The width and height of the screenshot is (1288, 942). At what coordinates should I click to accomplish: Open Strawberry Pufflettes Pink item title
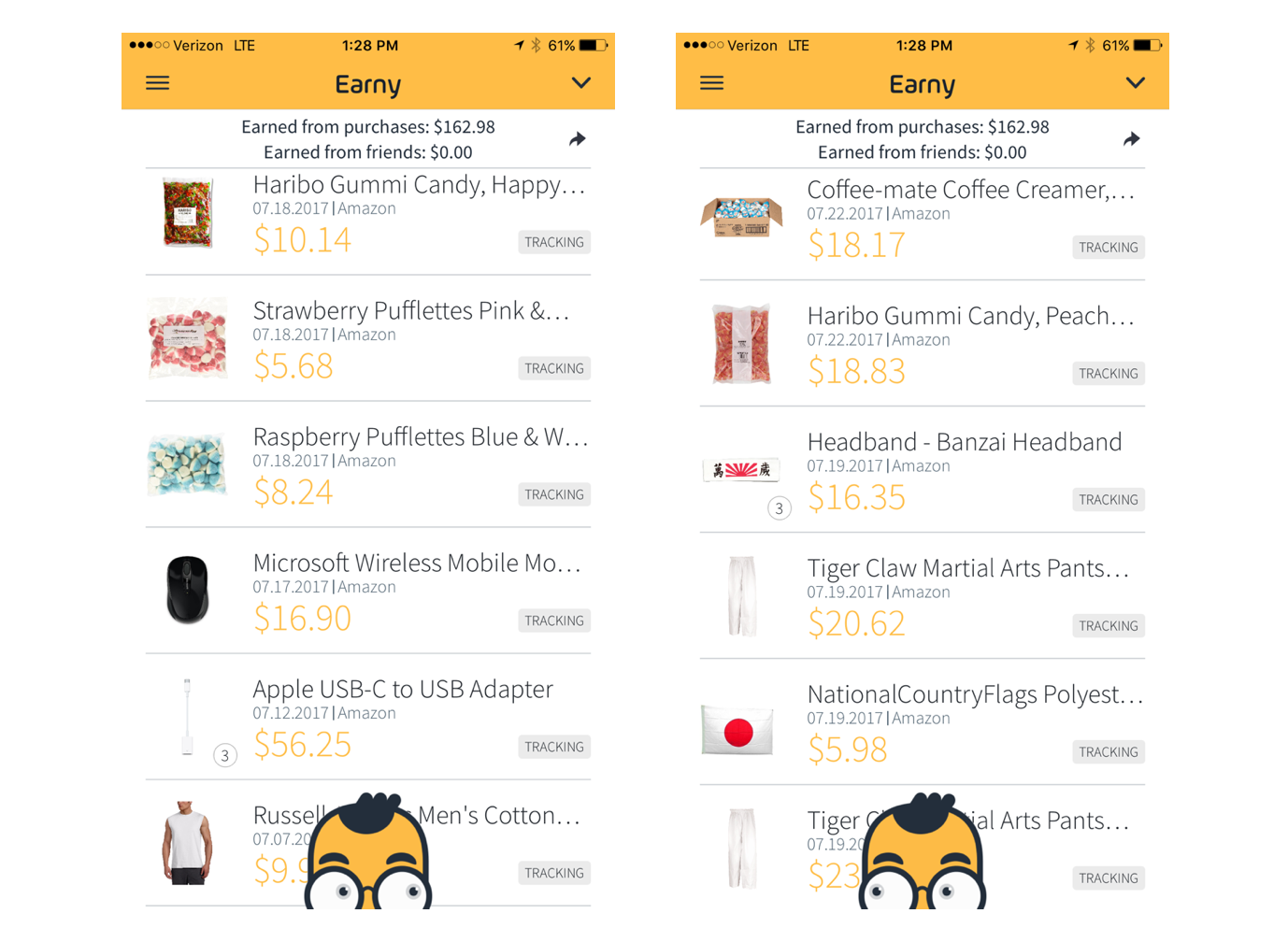[x=411, y=310]
